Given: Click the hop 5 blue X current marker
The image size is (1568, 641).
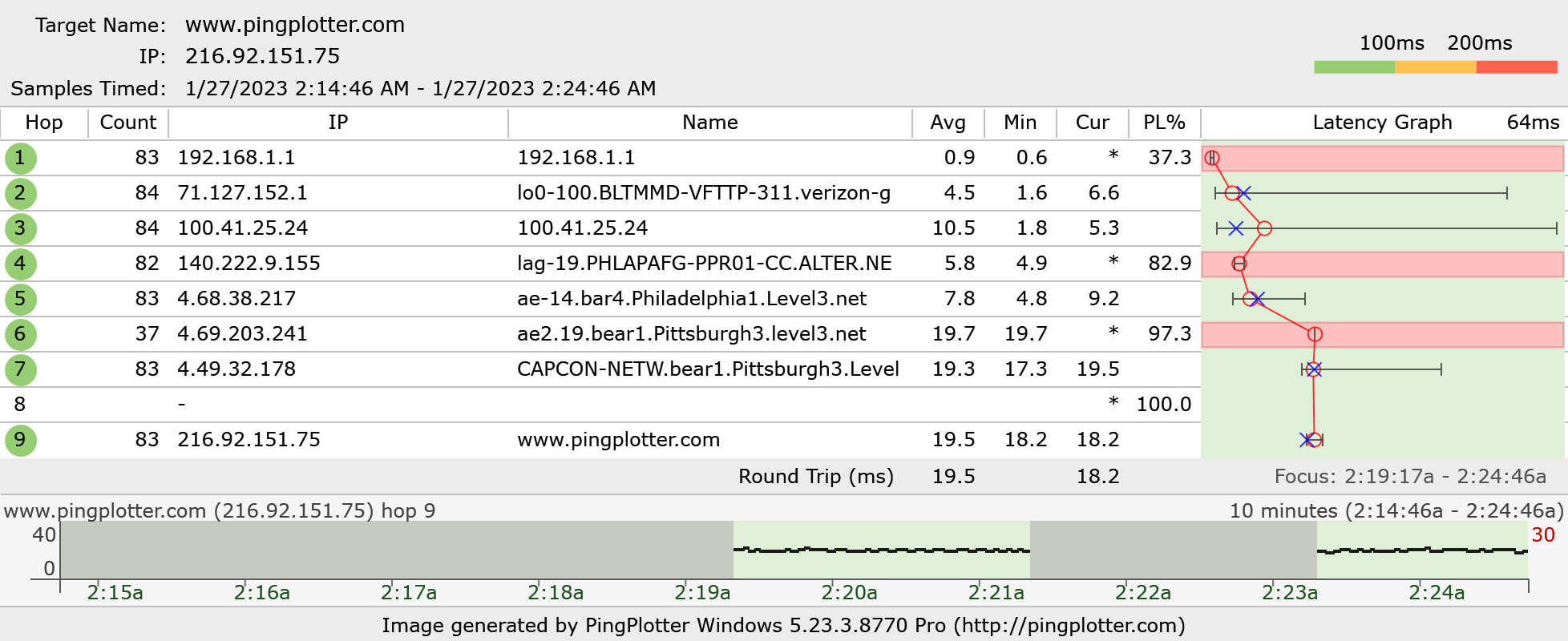Looking at the screenshot, I should [1257, 299].
